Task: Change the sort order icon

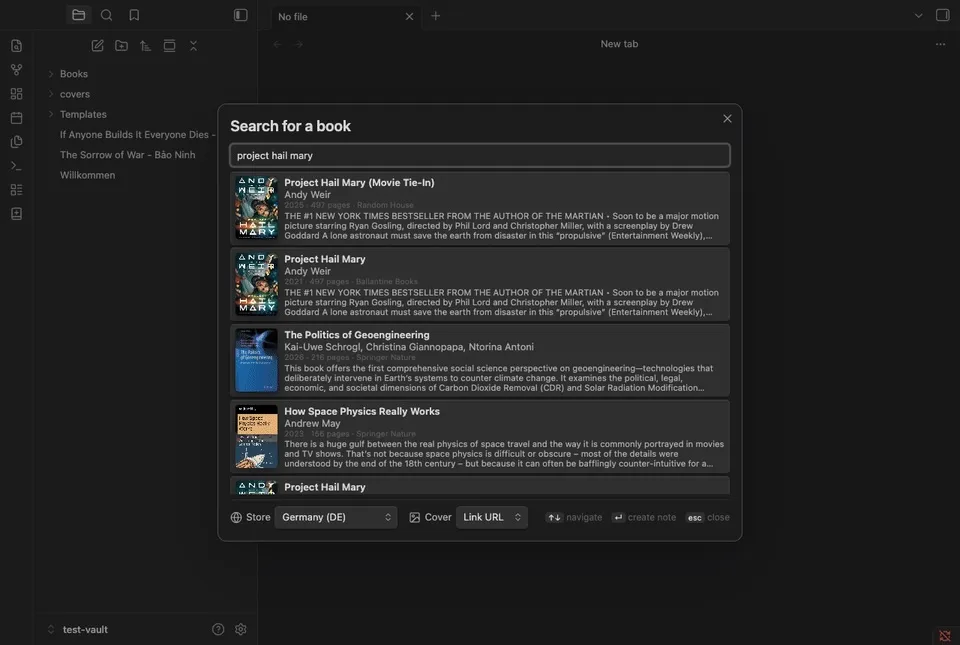Action: [x=145, y=46]
